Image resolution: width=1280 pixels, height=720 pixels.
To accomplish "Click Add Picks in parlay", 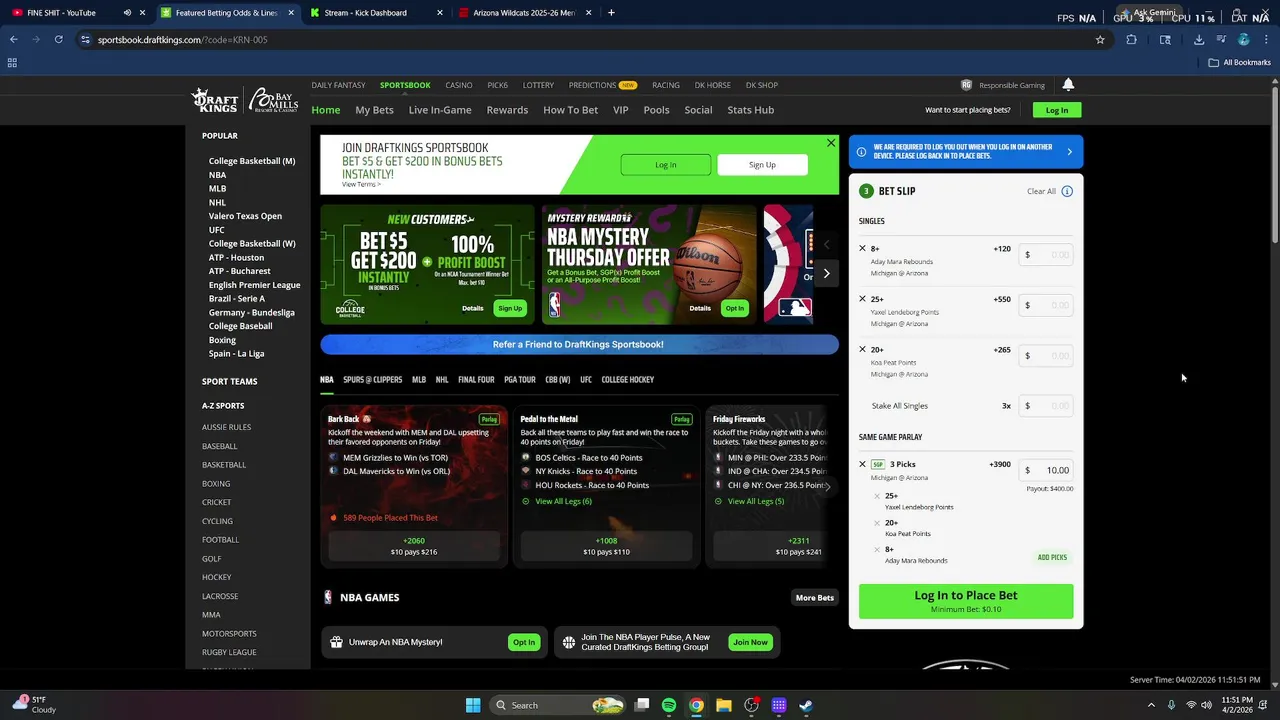I will [x=1052, y=557].
